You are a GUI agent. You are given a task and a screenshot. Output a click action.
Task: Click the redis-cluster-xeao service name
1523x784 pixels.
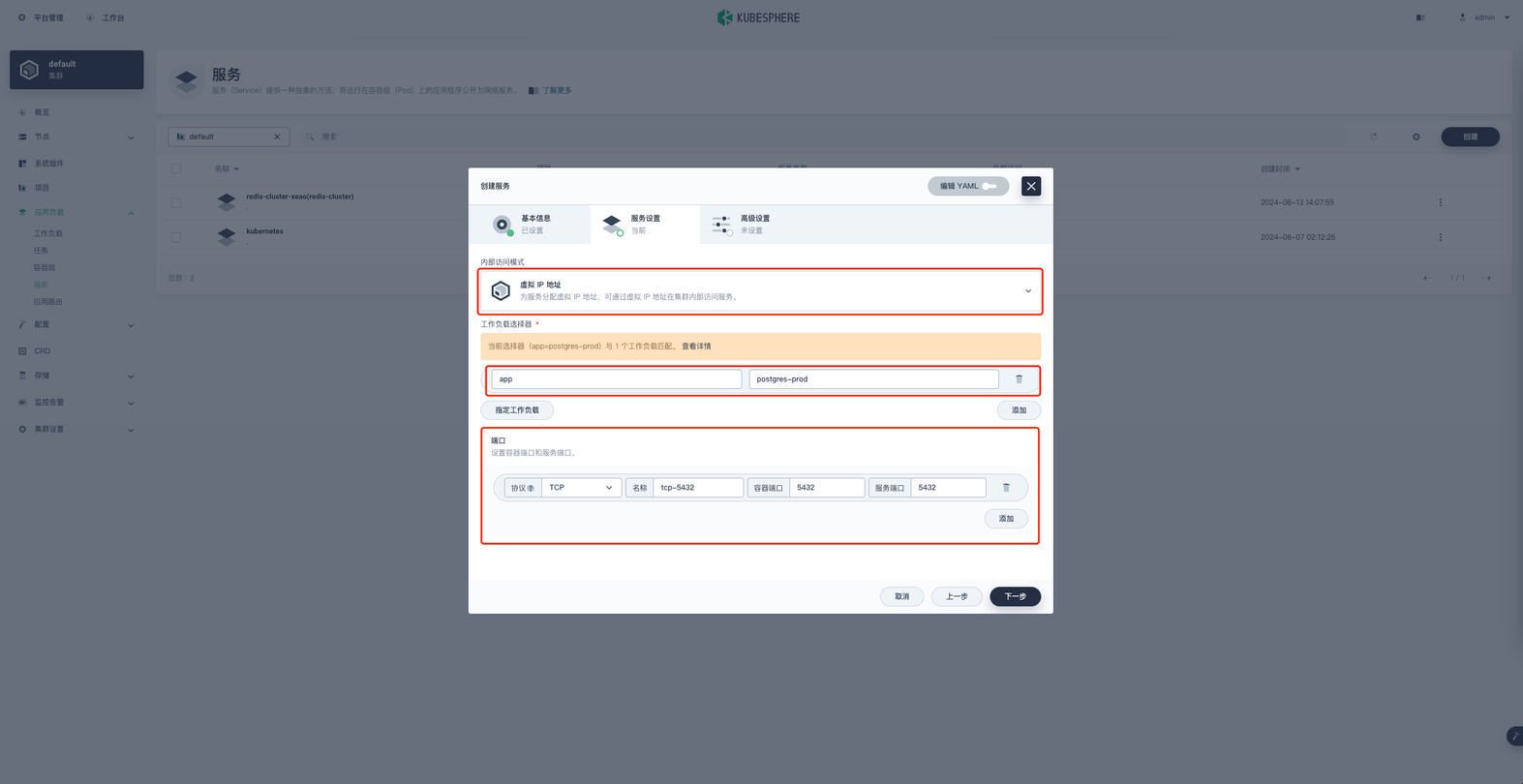pyautogui.click(x=299, y=196)
